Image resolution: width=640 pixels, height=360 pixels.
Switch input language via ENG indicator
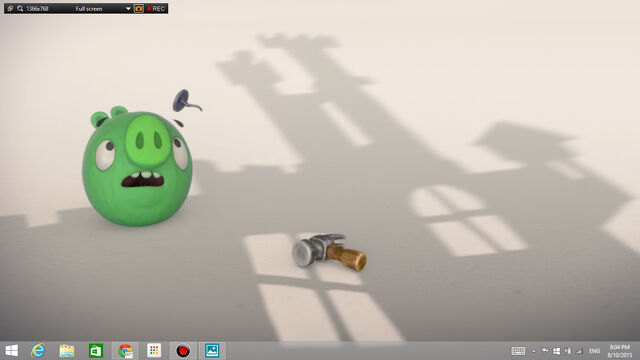point(594,351)
